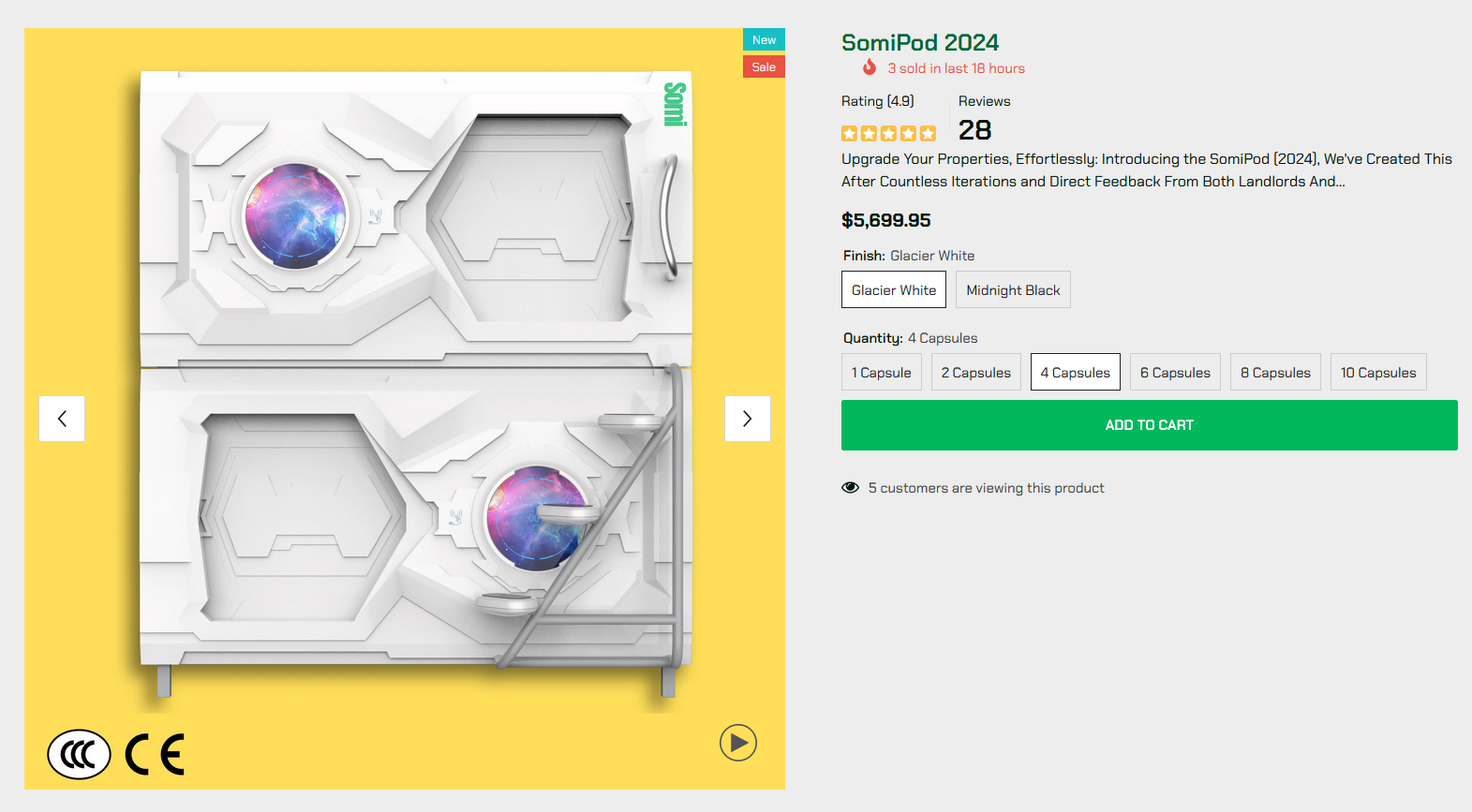1472x812 pixels.
Task: Choose 4 Capsules quantity
Action: coord(1076,372)
